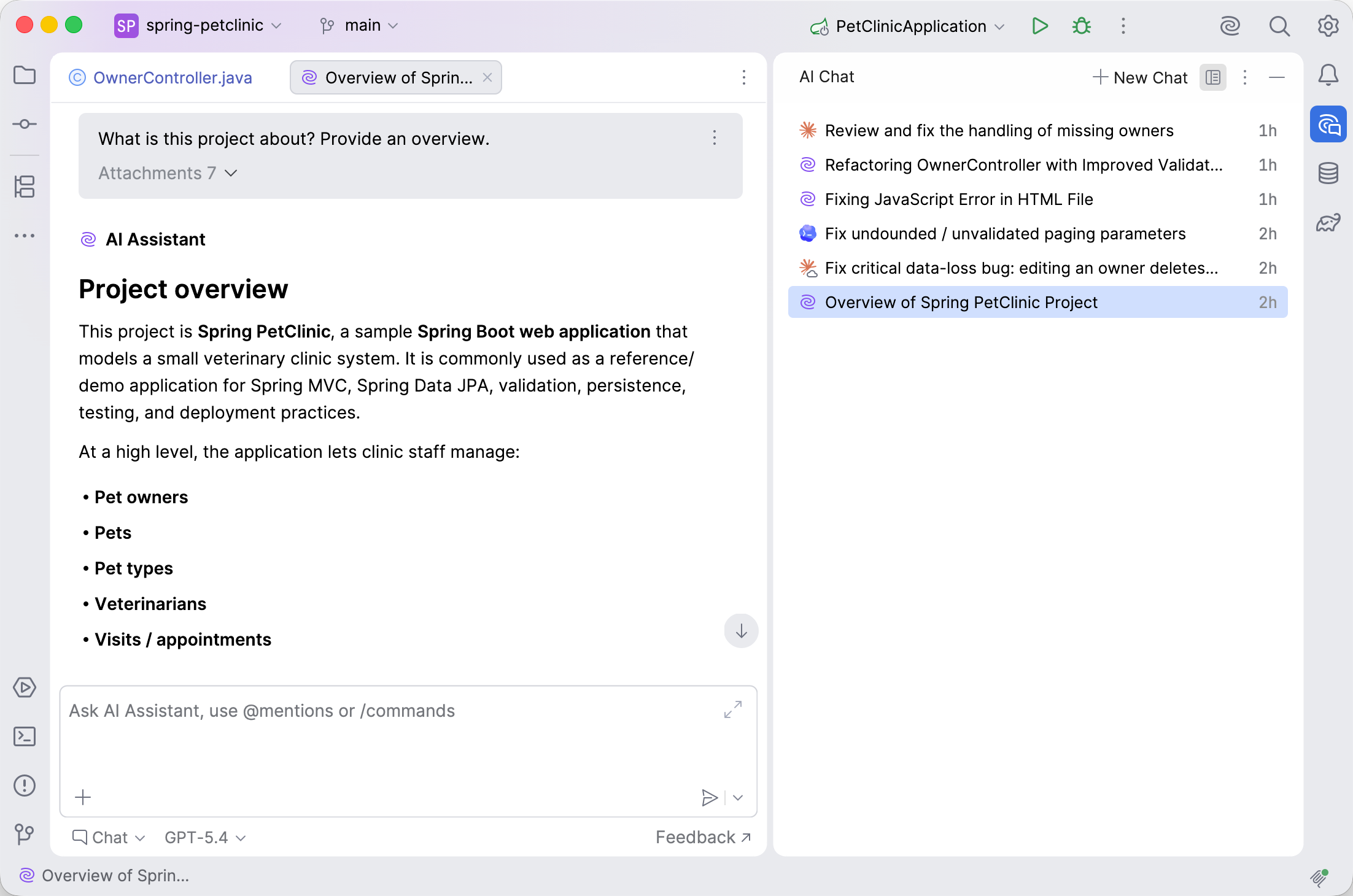1353x896 pixels.
Task: Open main branch dropdown
Action: pos(359,26)
